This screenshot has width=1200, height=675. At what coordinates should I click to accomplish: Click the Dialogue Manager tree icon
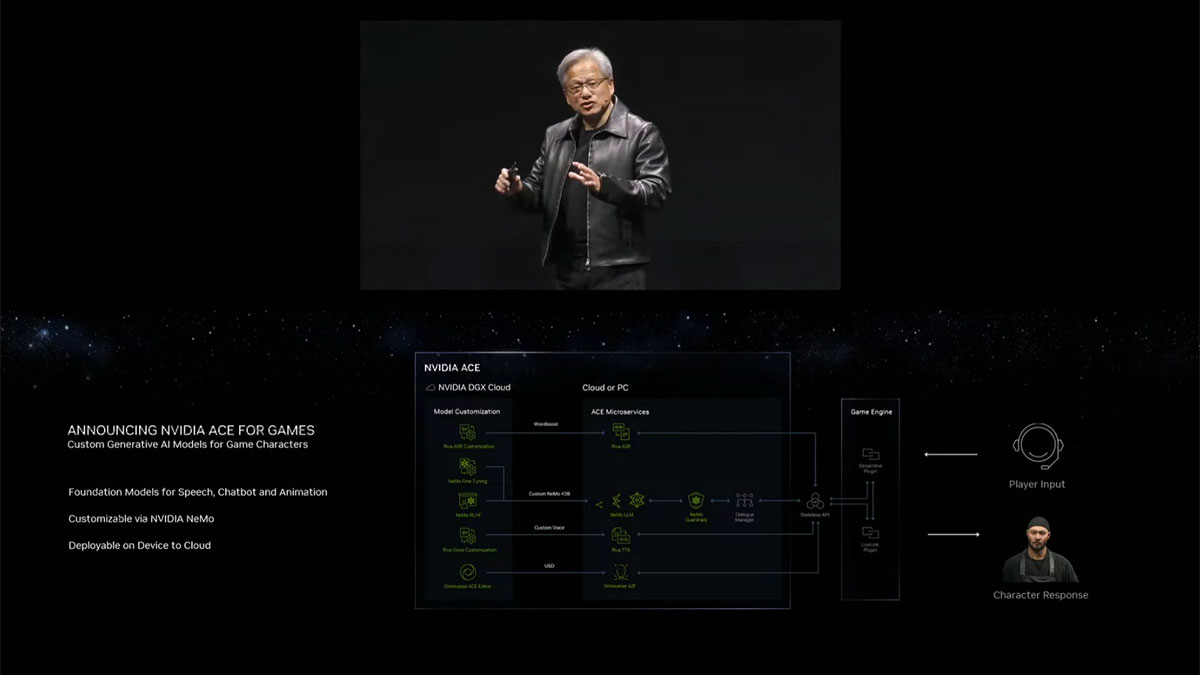743,500
